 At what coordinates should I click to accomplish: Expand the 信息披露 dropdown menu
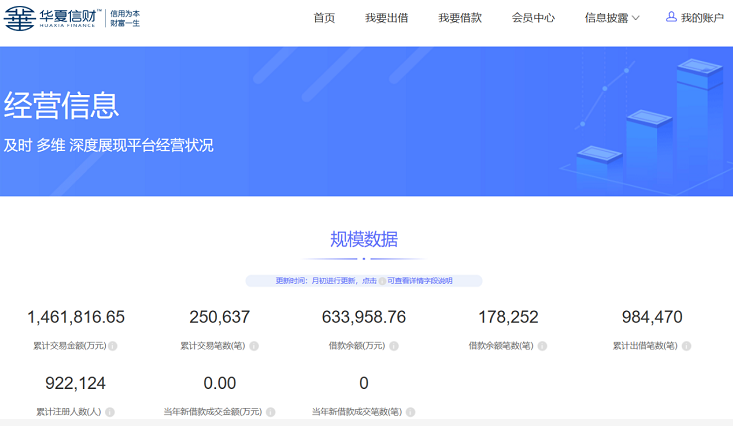tap(612, 18)
